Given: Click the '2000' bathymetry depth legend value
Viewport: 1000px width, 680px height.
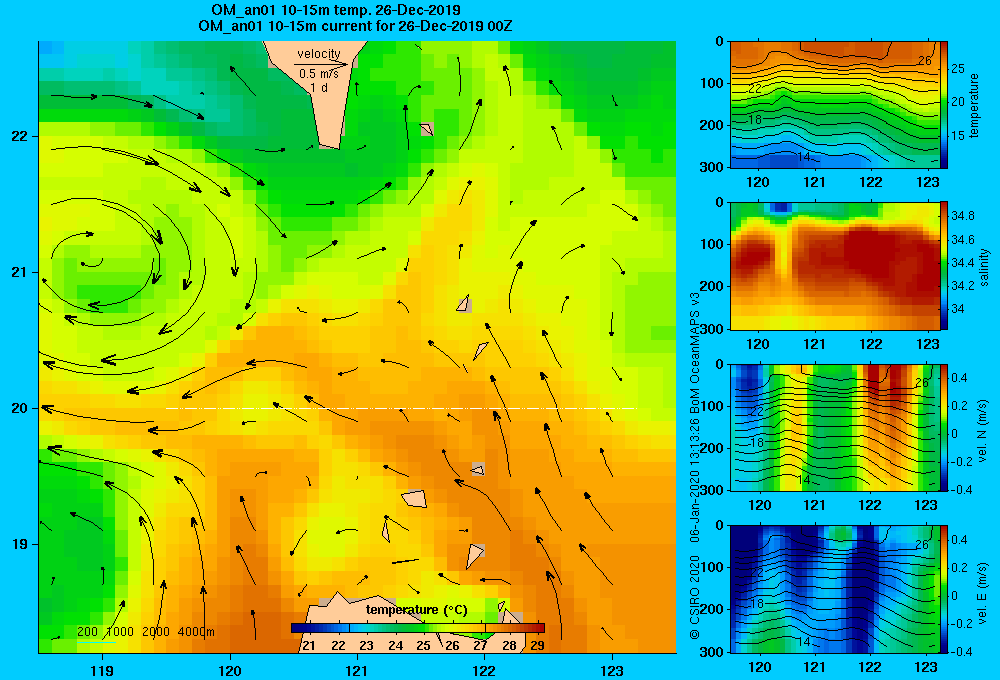Looking at the screenshot, I should click(x=156, y=632).
